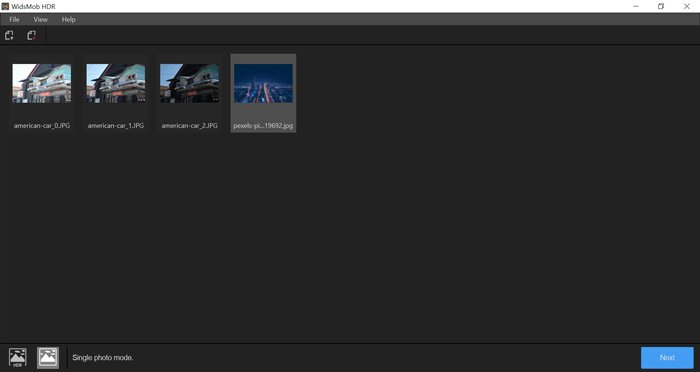Screen dimensions: 700x372
Task: Open the File menu
Action: click(x=14, y=20)
